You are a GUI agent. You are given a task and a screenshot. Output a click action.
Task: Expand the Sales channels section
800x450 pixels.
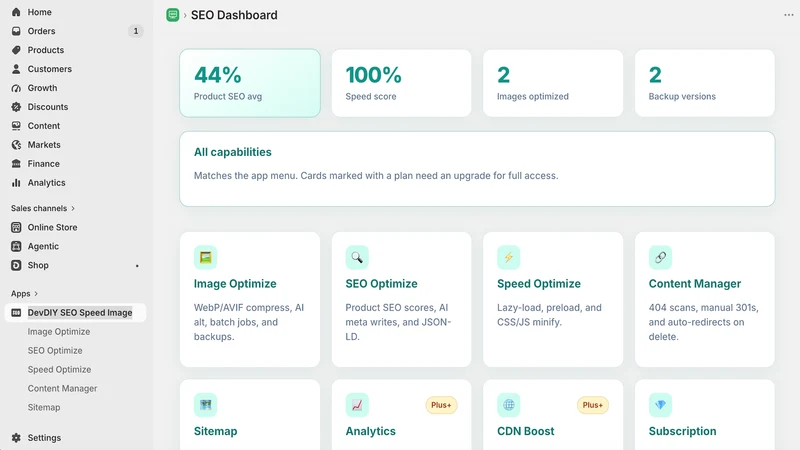[43, 208]
